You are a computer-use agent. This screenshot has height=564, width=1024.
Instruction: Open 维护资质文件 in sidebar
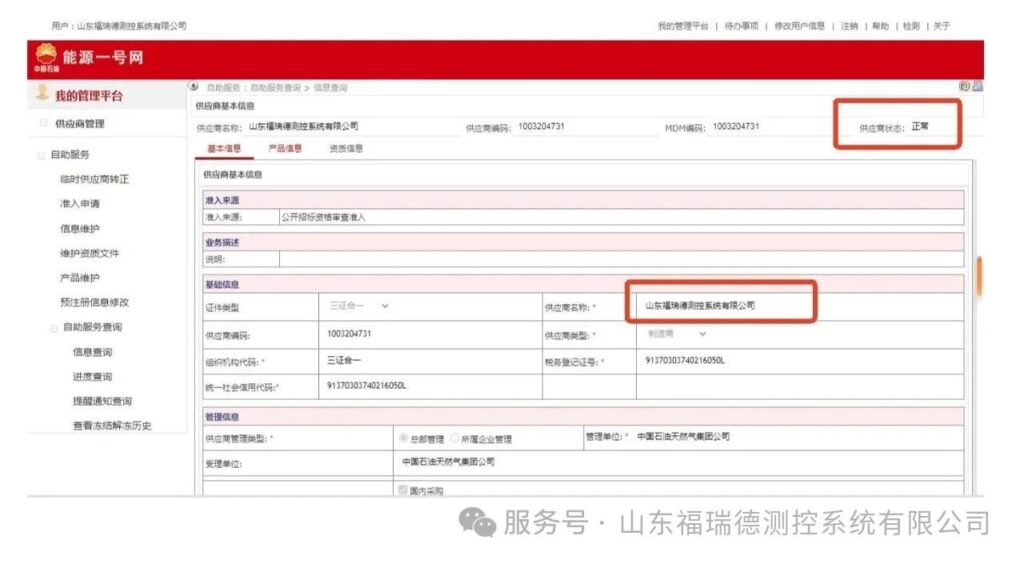coord(89,253)
